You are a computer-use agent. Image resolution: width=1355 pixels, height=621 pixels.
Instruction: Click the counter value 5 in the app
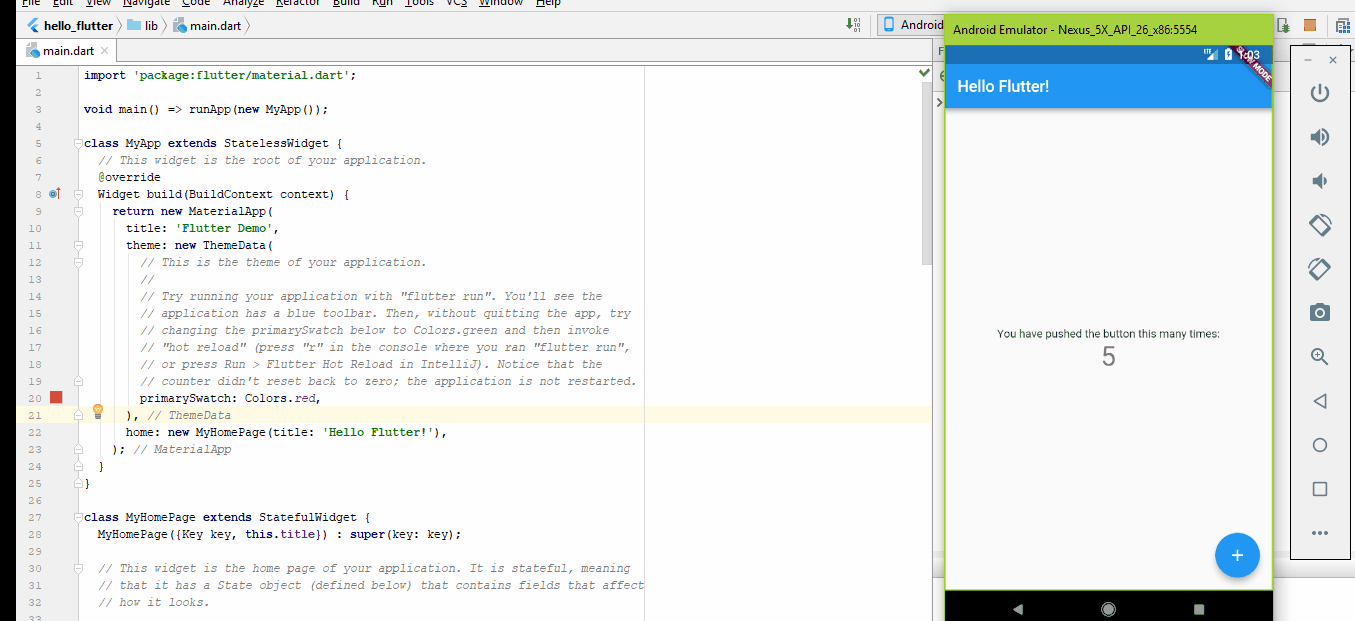click(1108, 357)
